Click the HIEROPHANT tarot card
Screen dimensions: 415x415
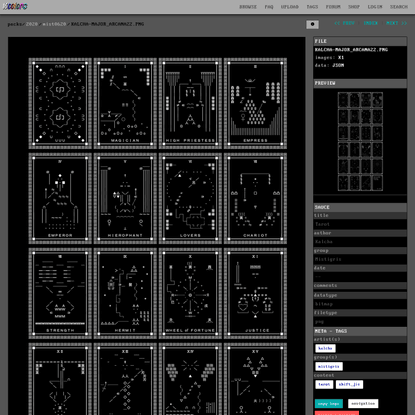pos(125,198)
